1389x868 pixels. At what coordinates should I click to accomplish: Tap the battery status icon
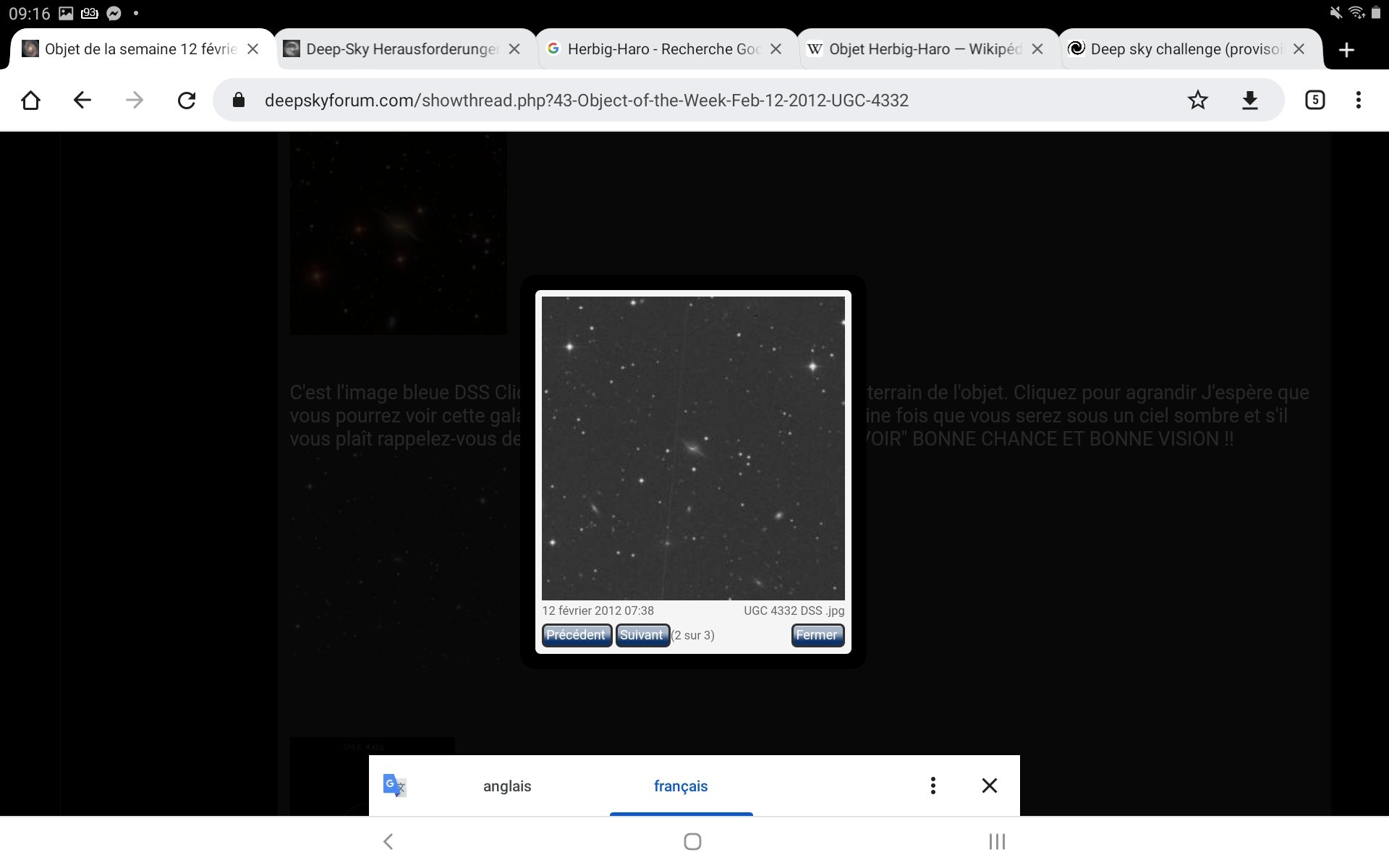tap(1376, 13)
